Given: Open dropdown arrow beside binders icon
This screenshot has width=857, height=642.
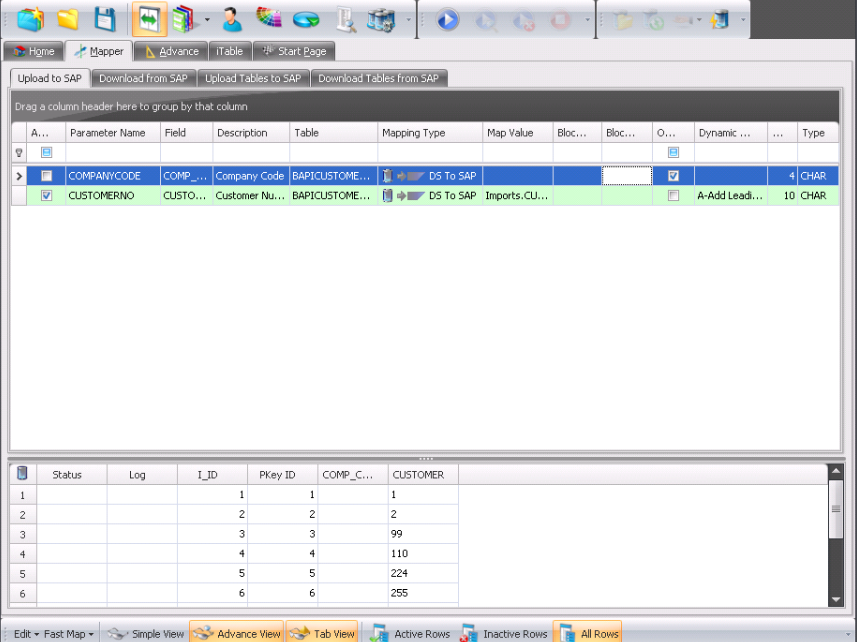Looking at the screenshot, I should [x=207, y=20].
